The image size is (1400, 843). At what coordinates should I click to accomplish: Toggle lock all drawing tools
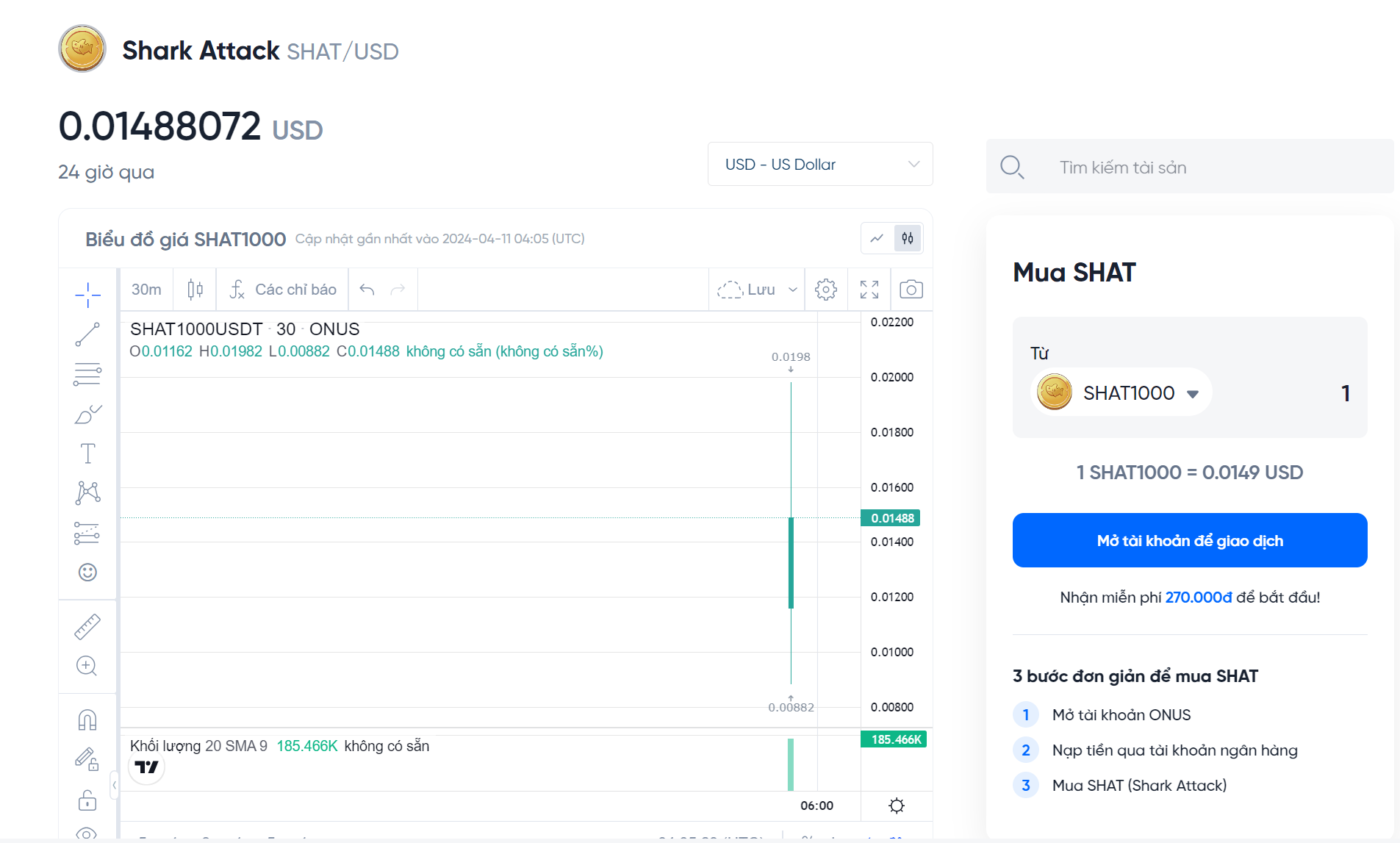(87, 799)
